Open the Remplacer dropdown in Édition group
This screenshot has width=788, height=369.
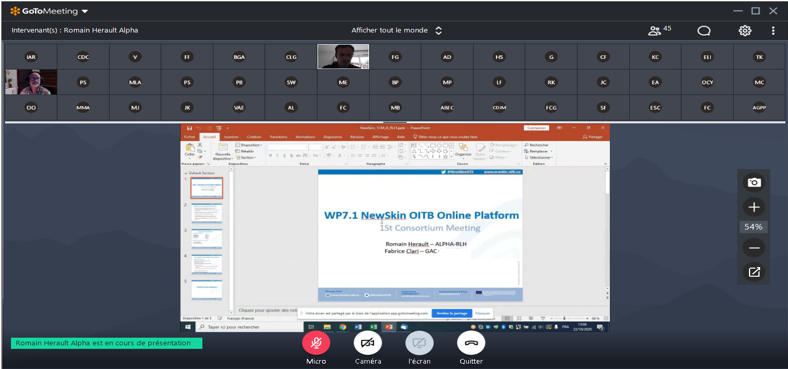point(538,151)
